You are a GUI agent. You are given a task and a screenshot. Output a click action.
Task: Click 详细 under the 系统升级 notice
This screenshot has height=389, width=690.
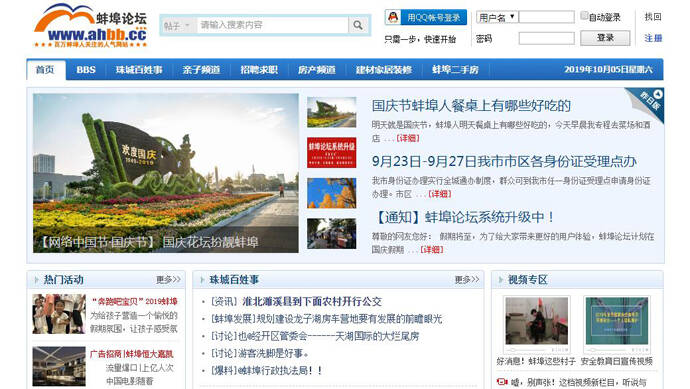click(432, 250)
